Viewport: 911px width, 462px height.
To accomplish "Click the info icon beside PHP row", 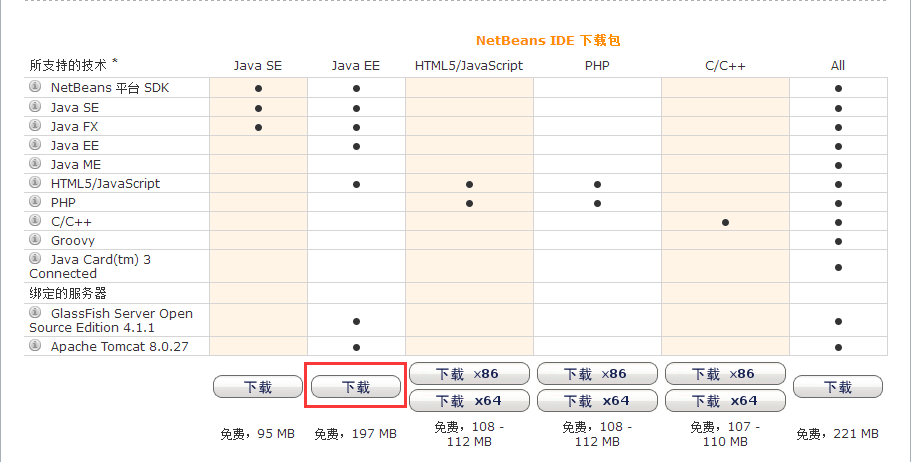I will point(35,201).
